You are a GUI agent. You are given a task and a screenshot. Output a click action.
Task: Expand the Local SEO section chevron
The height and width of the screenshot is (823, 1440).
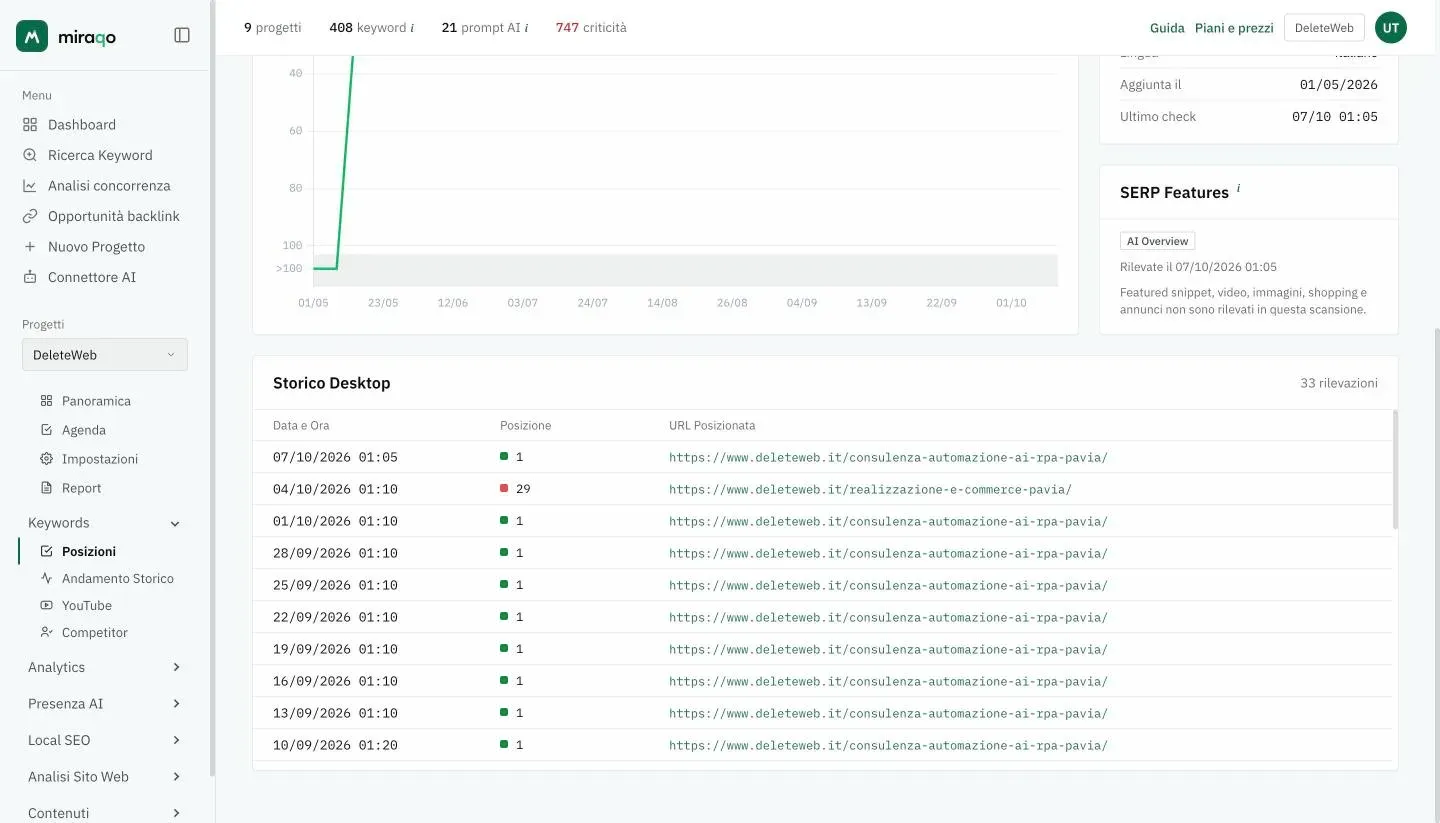click(x=176, y=740)
